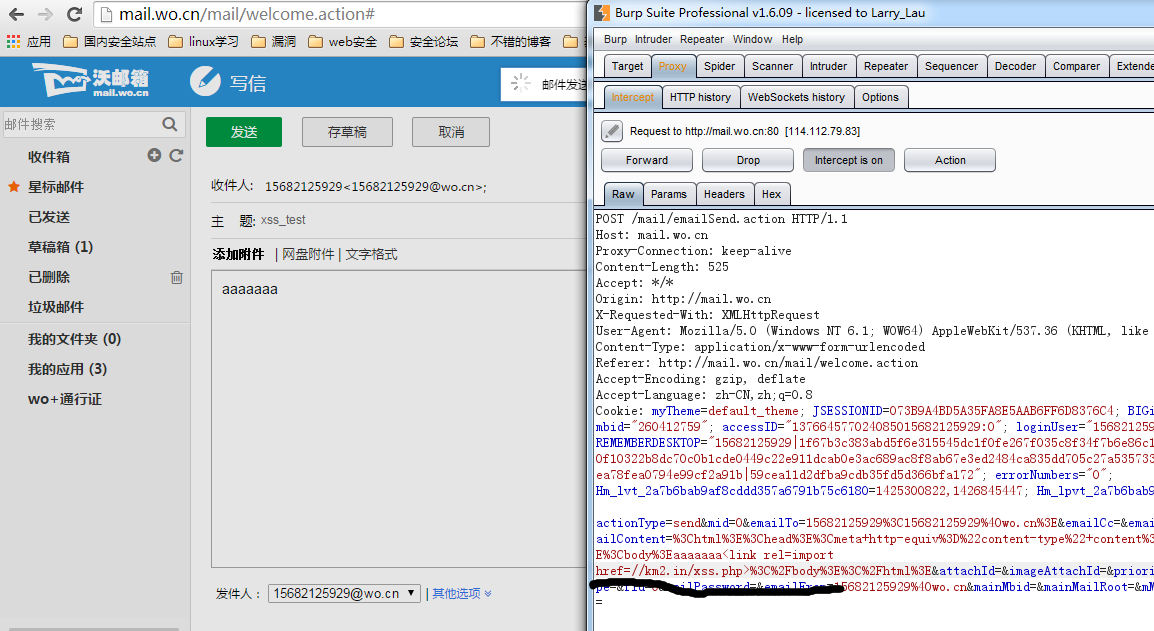Open the sender address dropdown

tap(344, 593)
